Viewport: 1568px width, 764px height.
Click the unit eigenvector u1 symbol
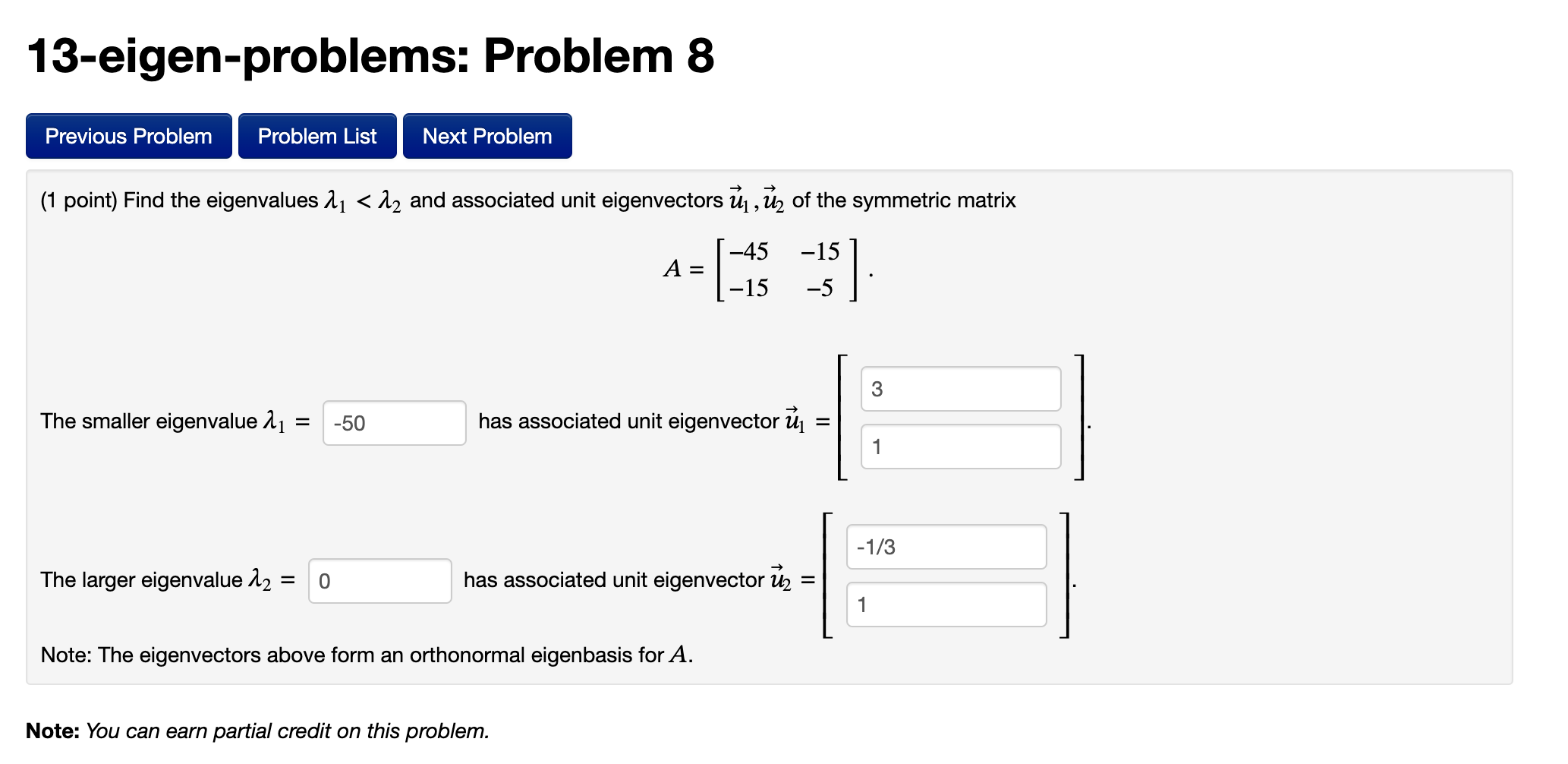pos(794,420)
